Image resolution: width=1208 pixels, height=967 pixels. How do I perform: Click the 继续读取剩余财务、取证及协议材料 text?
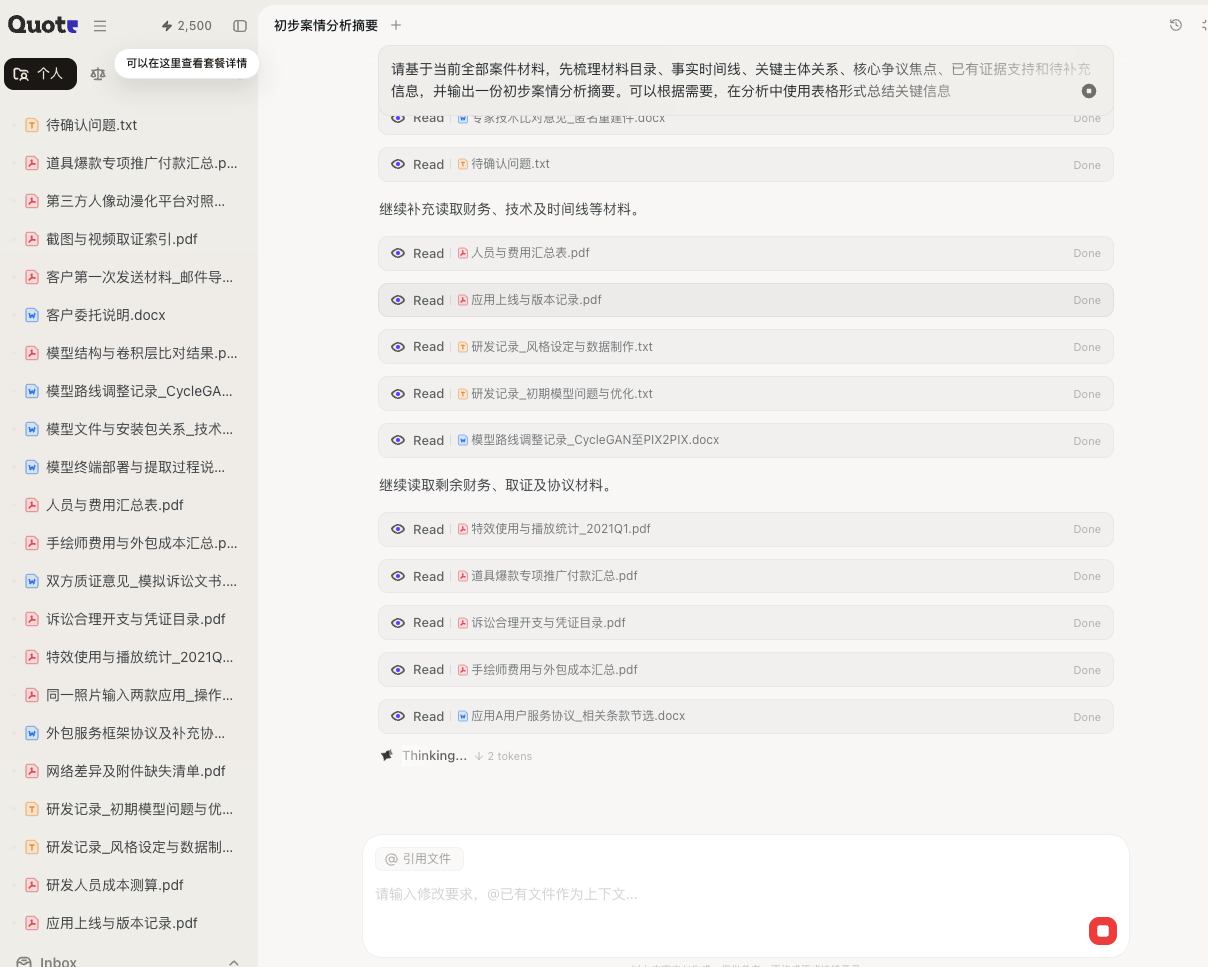tap(496, 486)
